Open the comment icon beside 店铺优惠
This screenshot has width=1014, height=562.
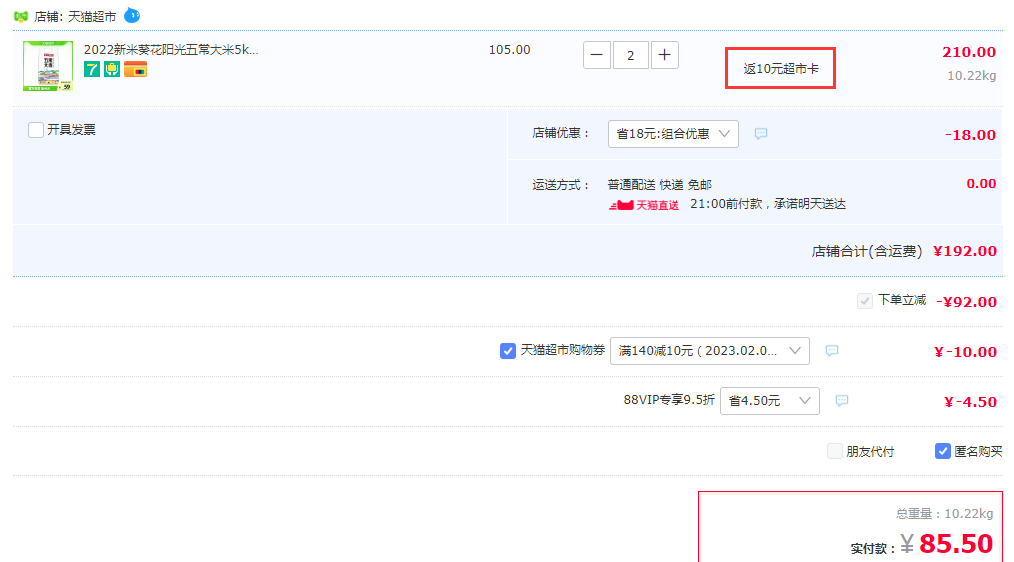coord(760,134)
